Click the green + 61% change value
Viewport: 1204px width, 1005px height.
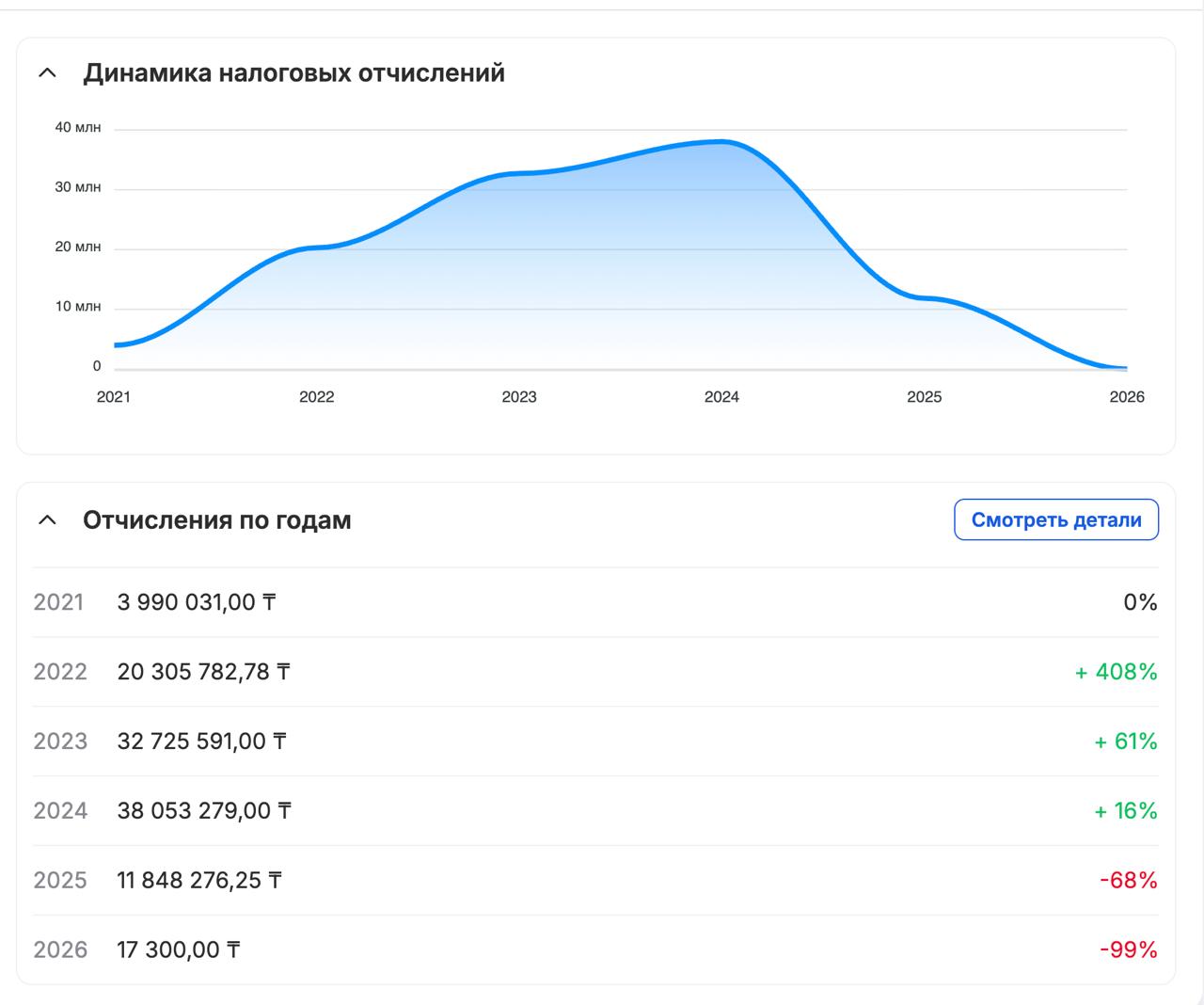click(x=1125, y=742)
